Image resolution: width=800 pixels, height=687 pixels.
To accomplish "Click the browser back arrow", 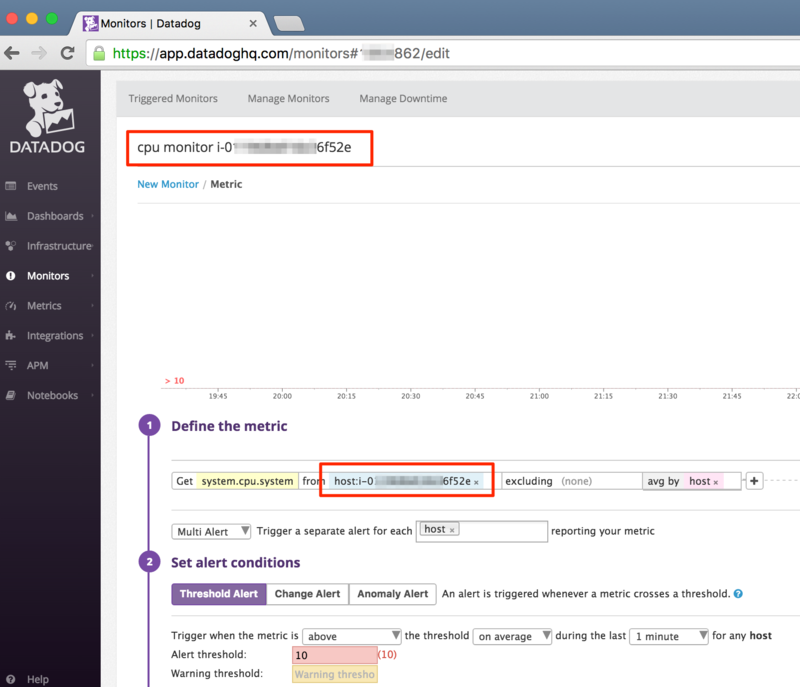I will tap(12, 53).
